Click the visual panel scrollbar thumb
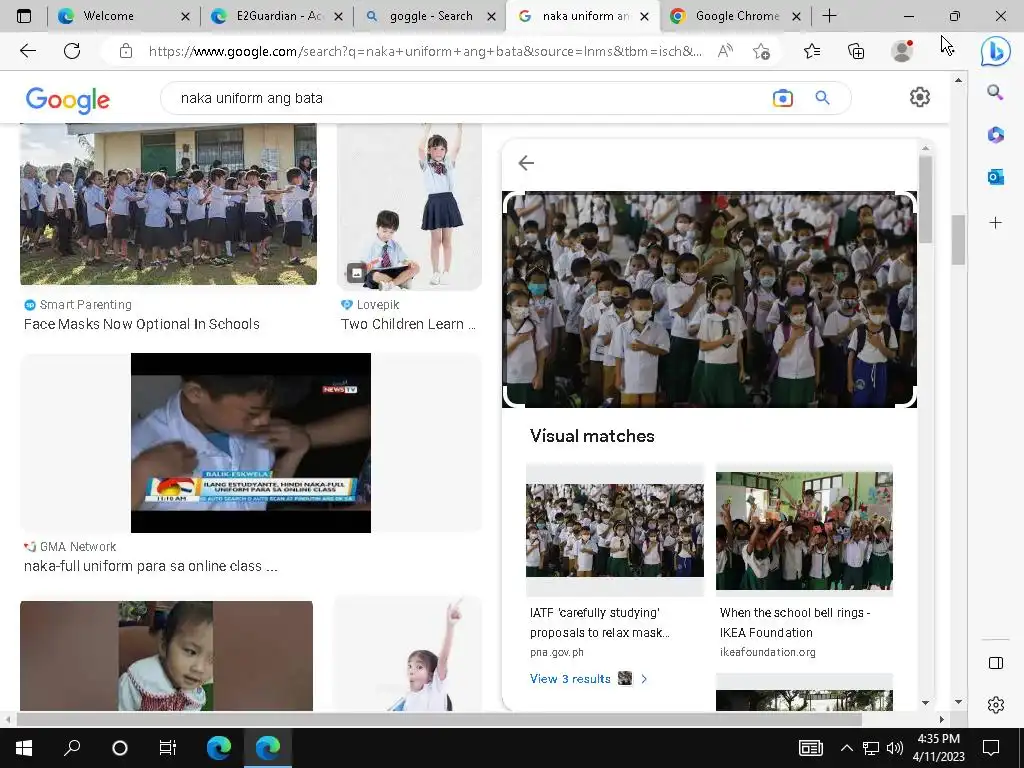The width and height of the screenshot is (1024, 768). (925, 199)
